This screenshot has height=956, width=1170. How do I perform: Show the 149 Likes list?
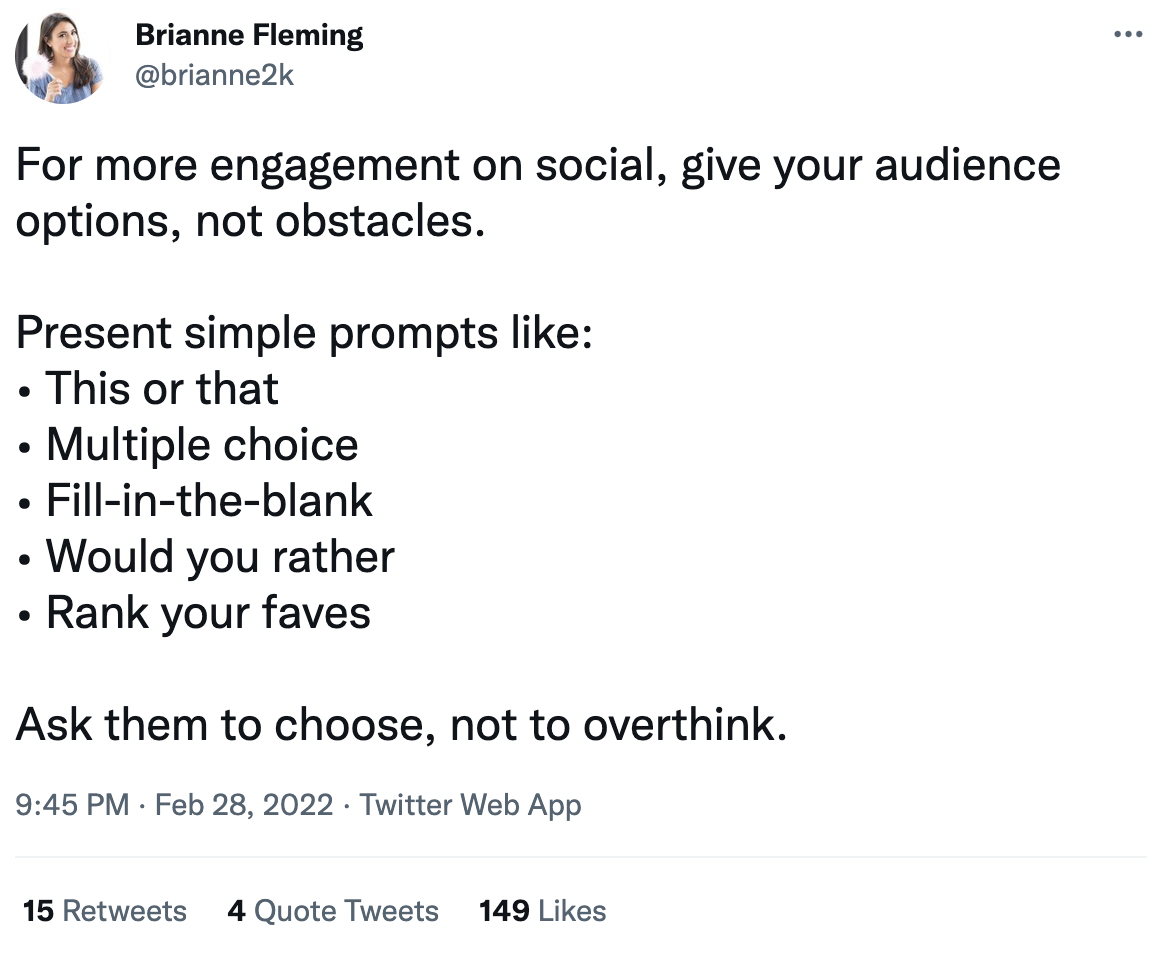[542, 911]
